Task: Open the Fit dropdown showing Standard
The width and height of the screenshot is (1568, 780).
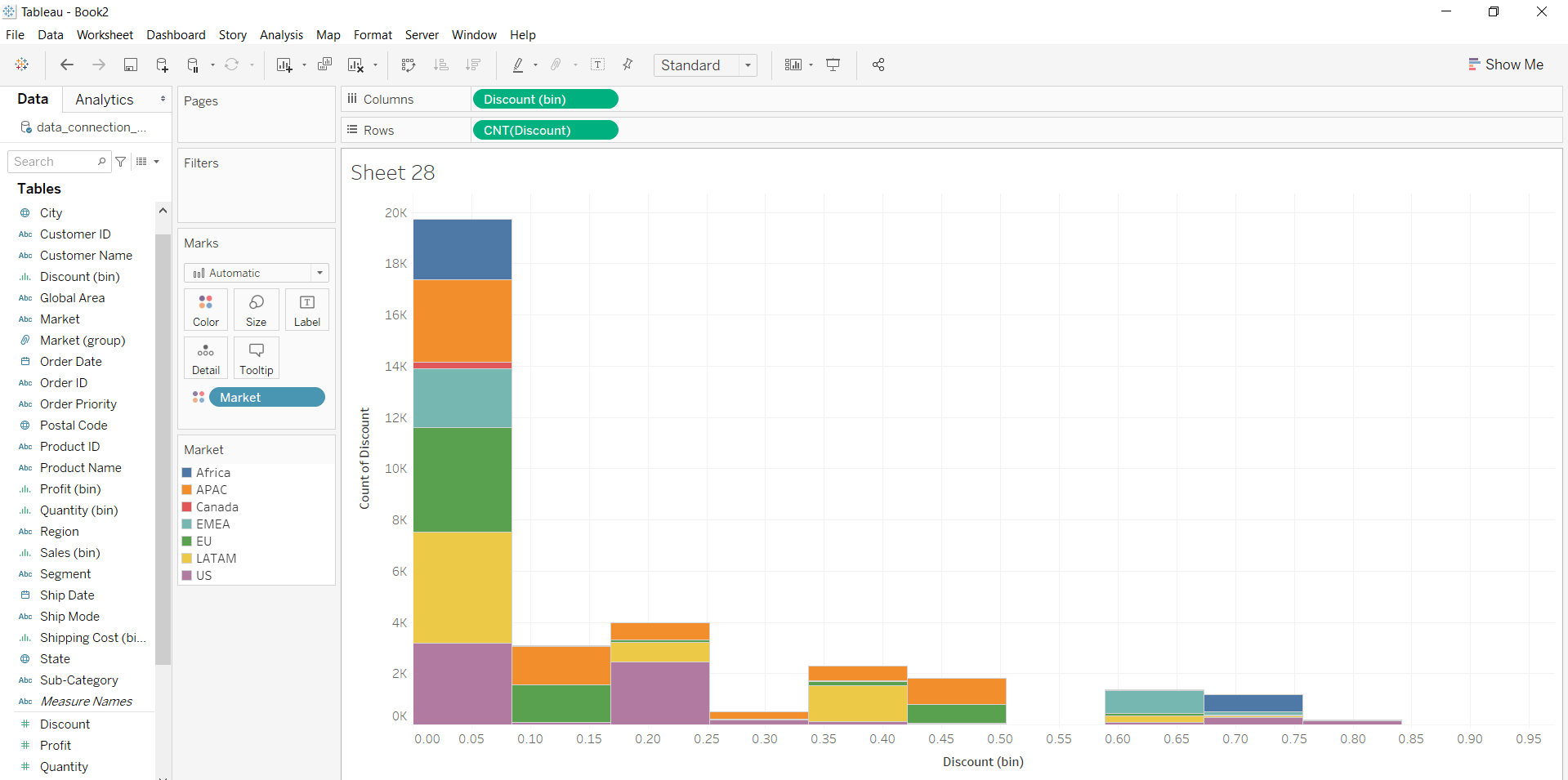Action: 747,65
